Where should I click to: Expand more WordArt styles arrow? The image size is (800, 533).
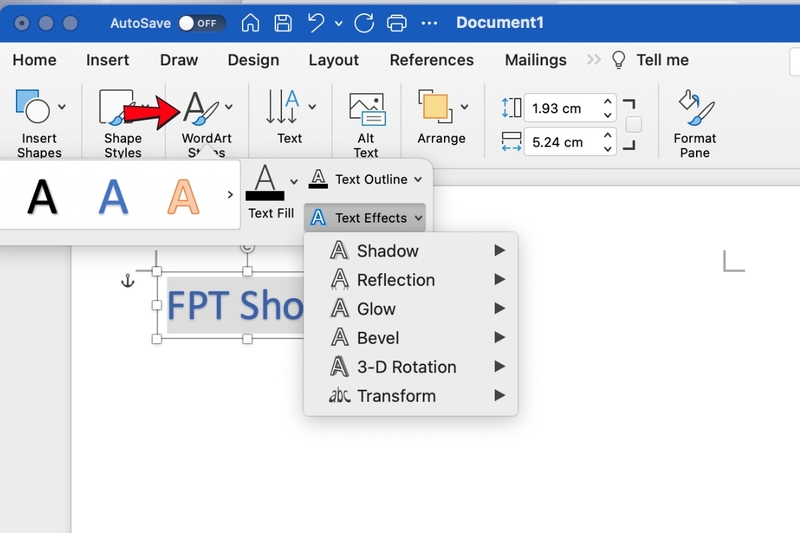point(230,195)
